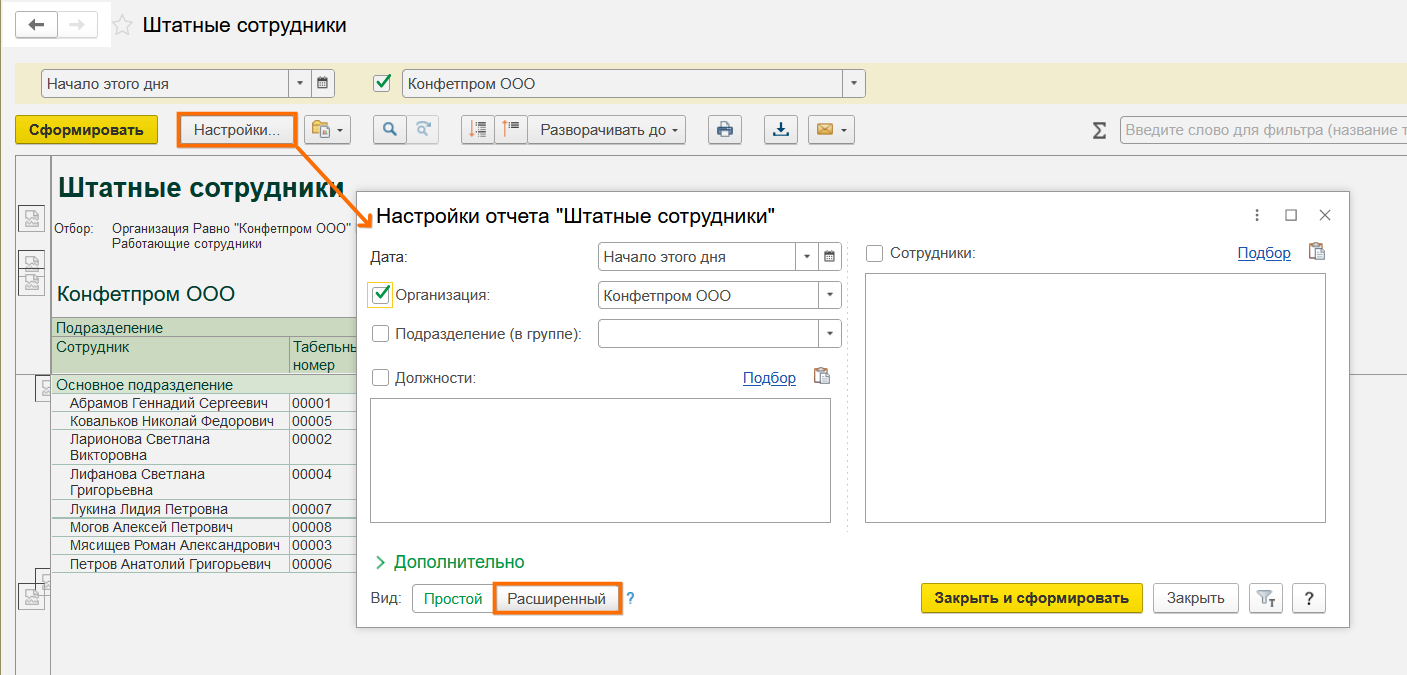Uncheck organization checkbox on main form
This screenshot has width=1407, height=675.
click(x=381, y=83)
